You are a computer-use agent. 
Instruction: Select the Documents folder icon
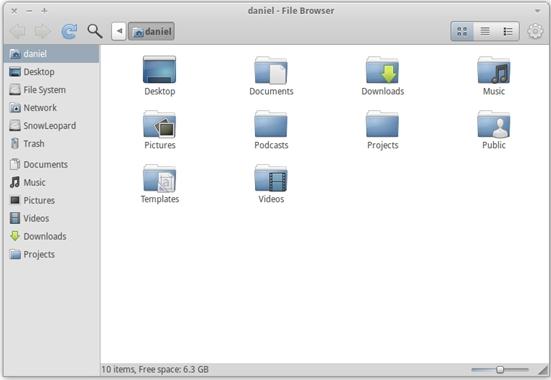coord(271,70)
